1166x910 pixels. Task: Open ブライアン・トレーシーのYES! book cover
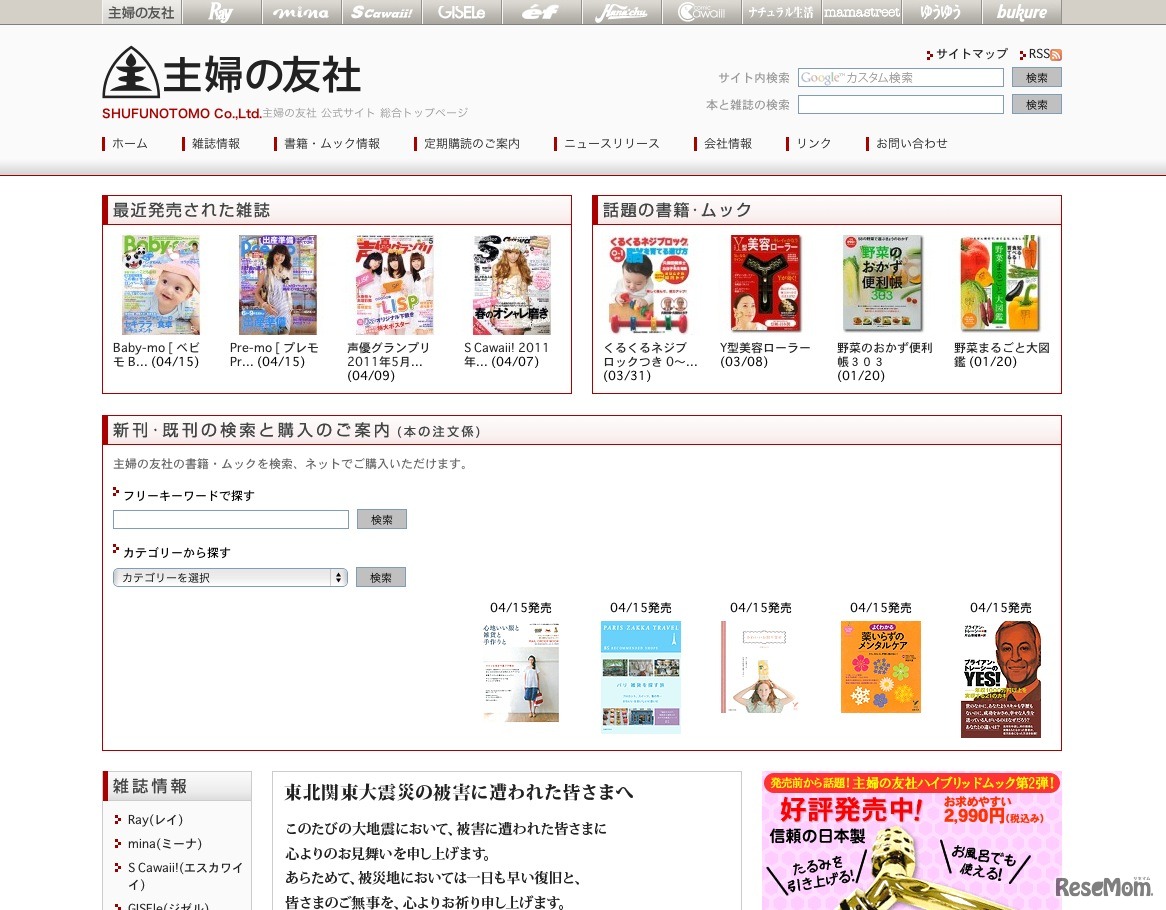point(1001,680)
